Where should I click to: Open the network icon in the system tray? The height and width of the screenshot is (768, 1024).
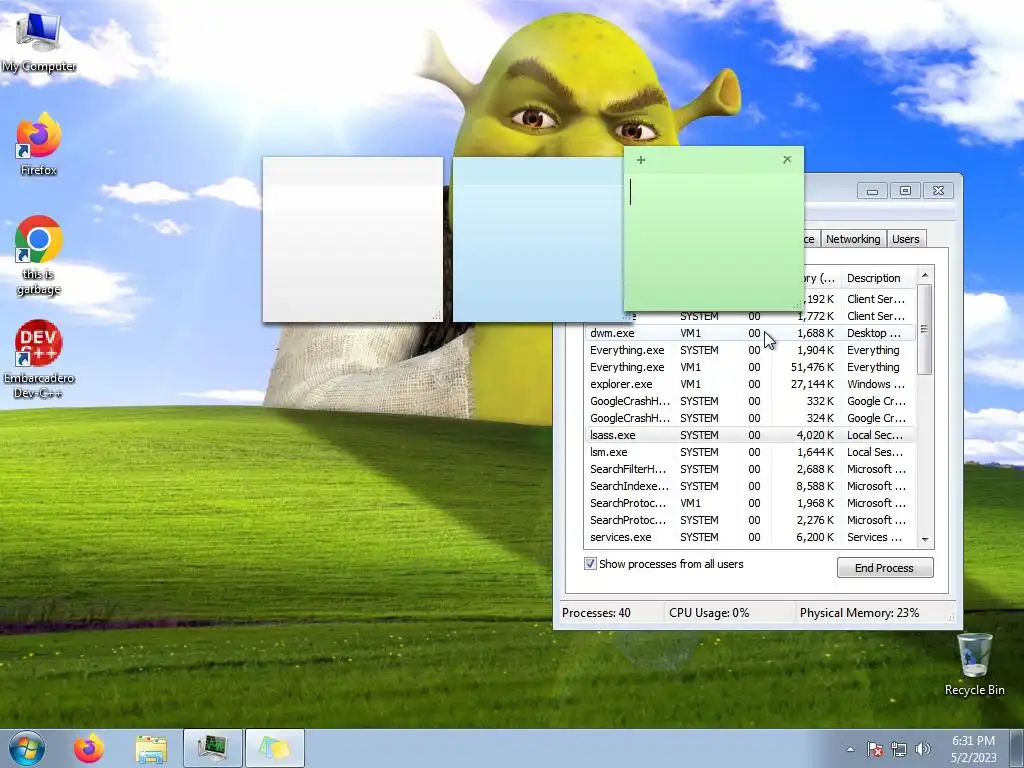(899, 749)
